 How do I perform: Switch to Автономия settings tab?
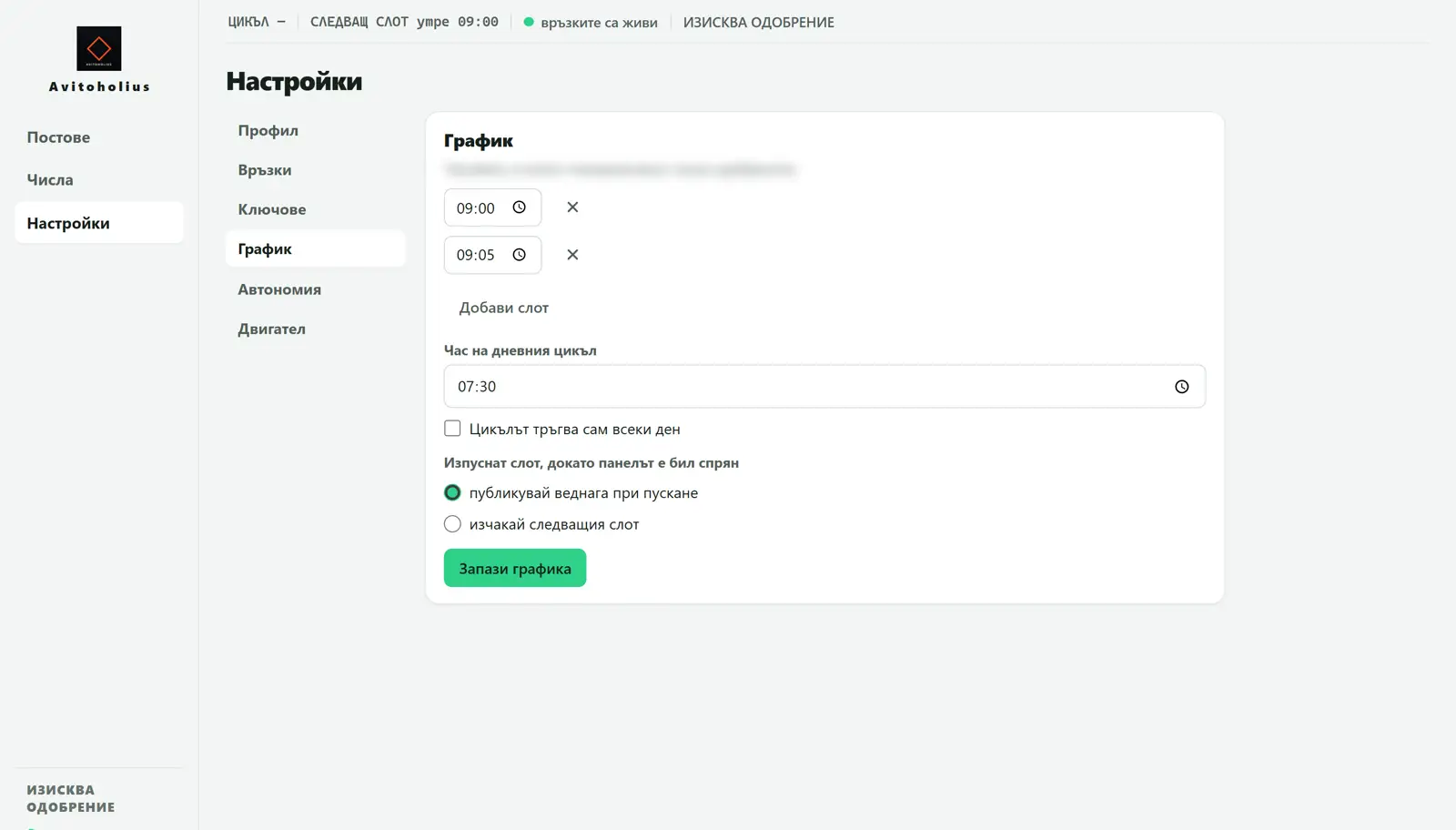(x=315, y=289)
